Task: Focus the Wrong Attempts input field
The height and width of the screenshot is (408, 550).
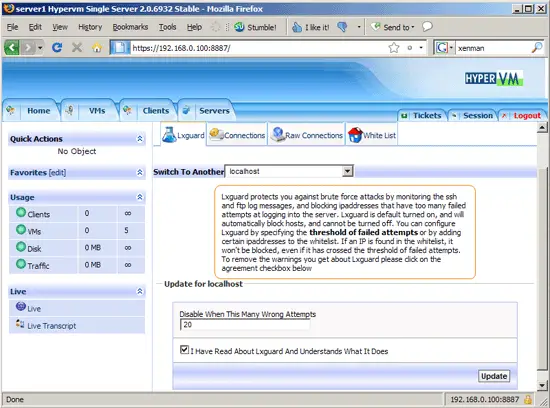Action: click(x=245, y=325)
